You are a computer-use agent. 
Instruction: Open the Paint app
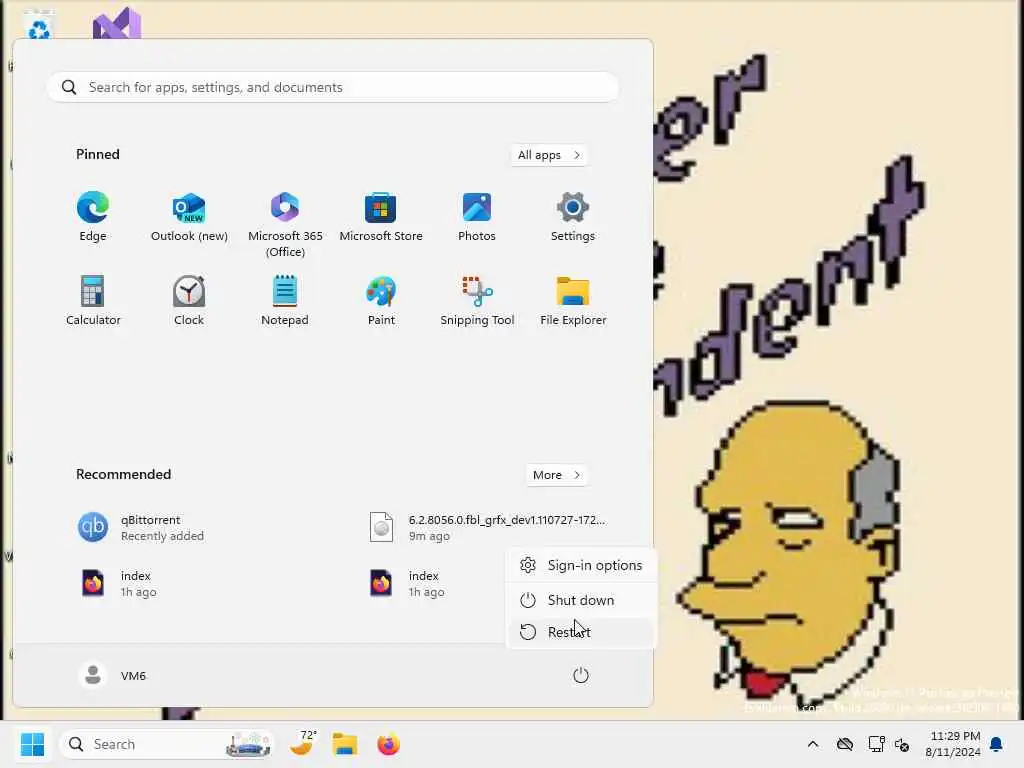click(x=381, y=300)
